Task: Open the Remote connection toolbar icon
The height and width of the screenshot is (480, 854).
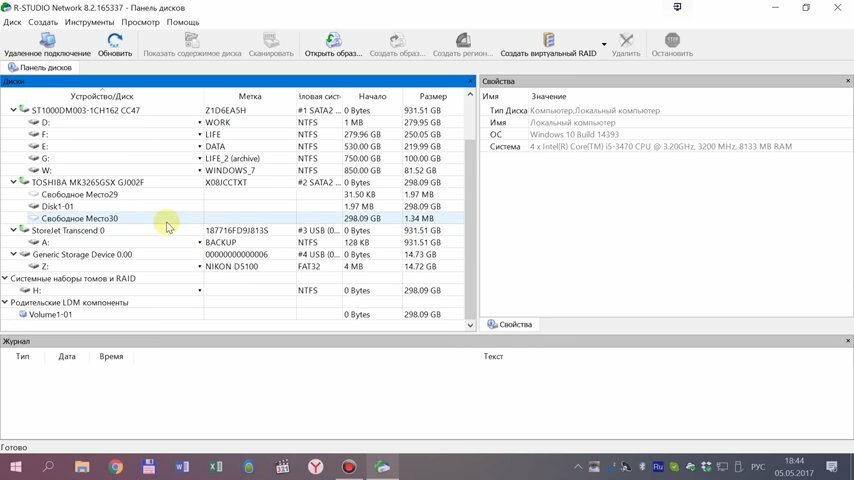Action: [x=47, y=44]
